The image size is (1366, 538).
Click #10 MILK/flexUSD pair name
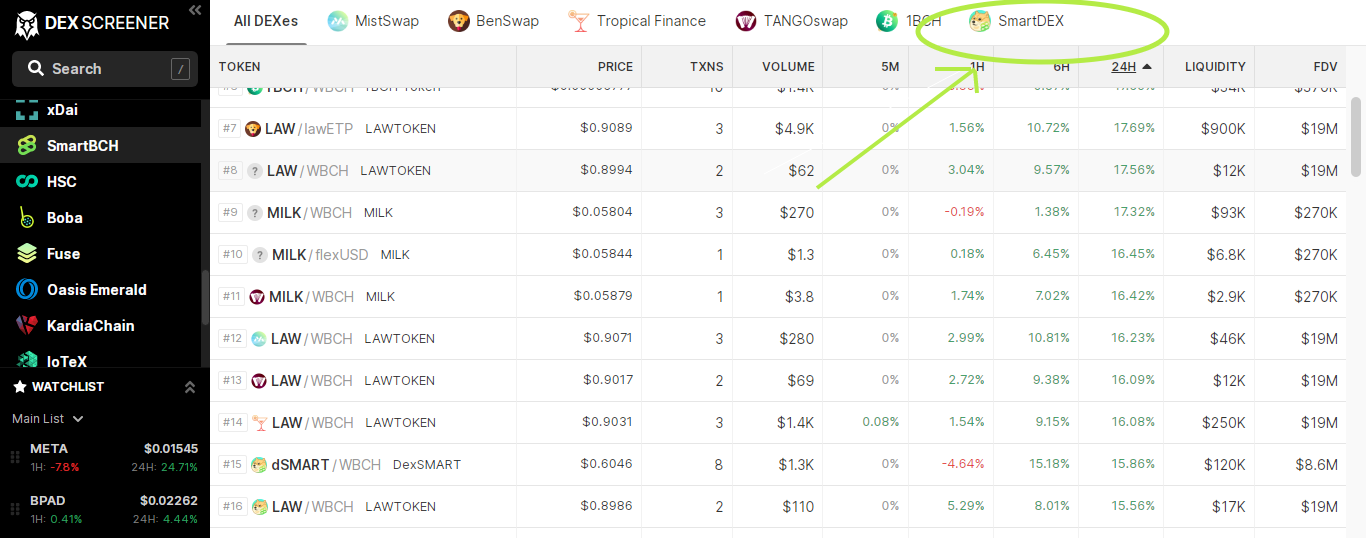[320, 255]
